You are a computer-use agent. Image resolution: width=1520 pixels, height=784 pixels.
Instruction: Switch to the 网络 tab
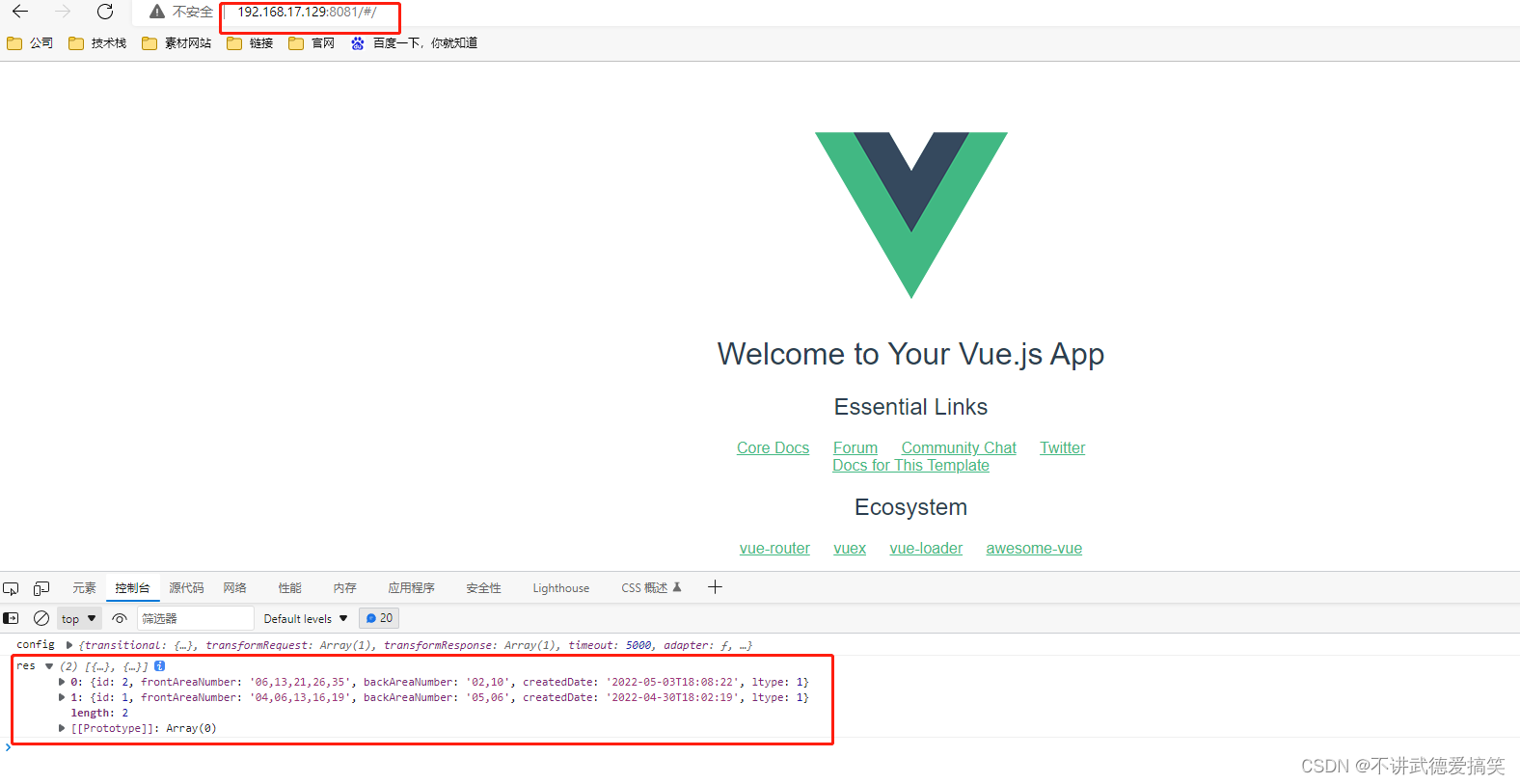click(235, 588)
